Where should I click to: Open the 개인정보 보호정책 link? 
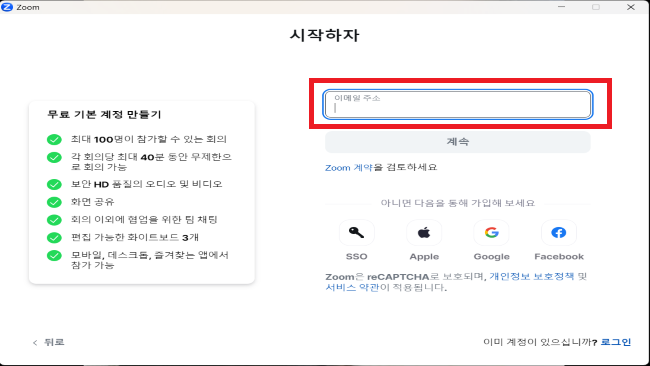531,276
